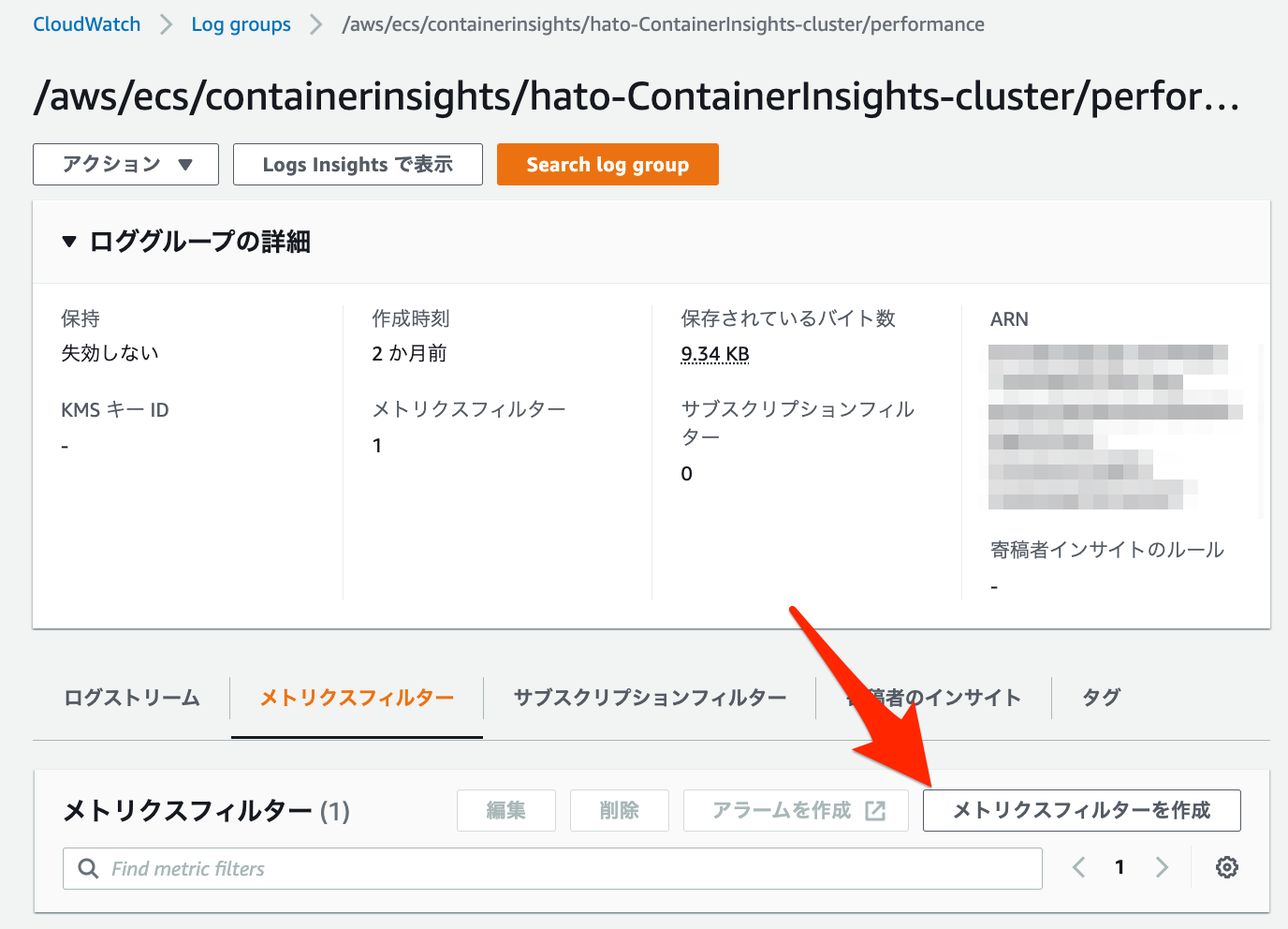Click inside the Find metric filters field
The height and width of the screenshot is (929, 1288).
coord(374,868)
